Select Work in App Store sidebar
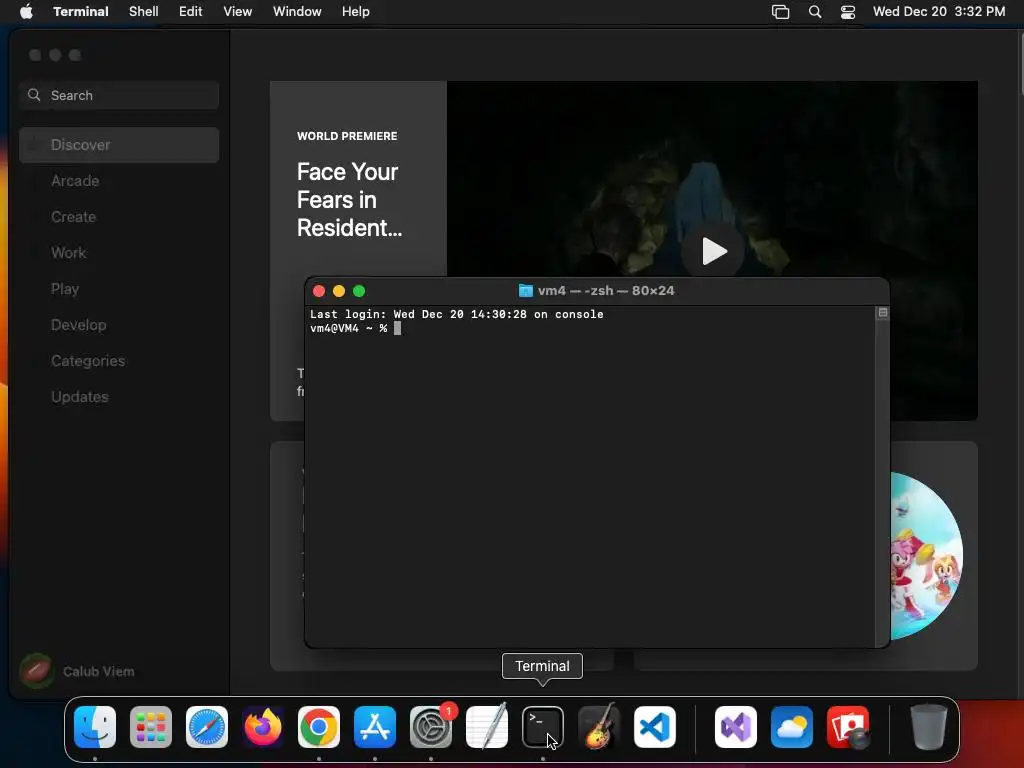 point(119,253)
